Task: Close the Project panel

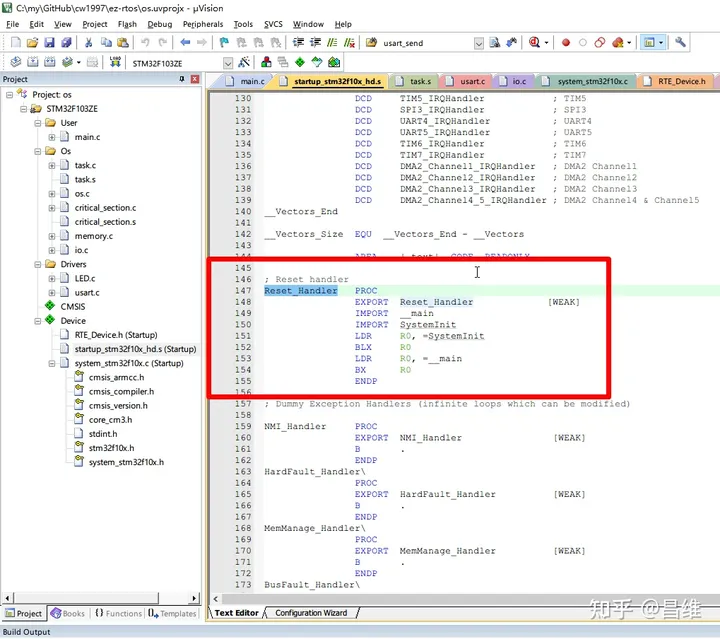Action: (195, 79)
